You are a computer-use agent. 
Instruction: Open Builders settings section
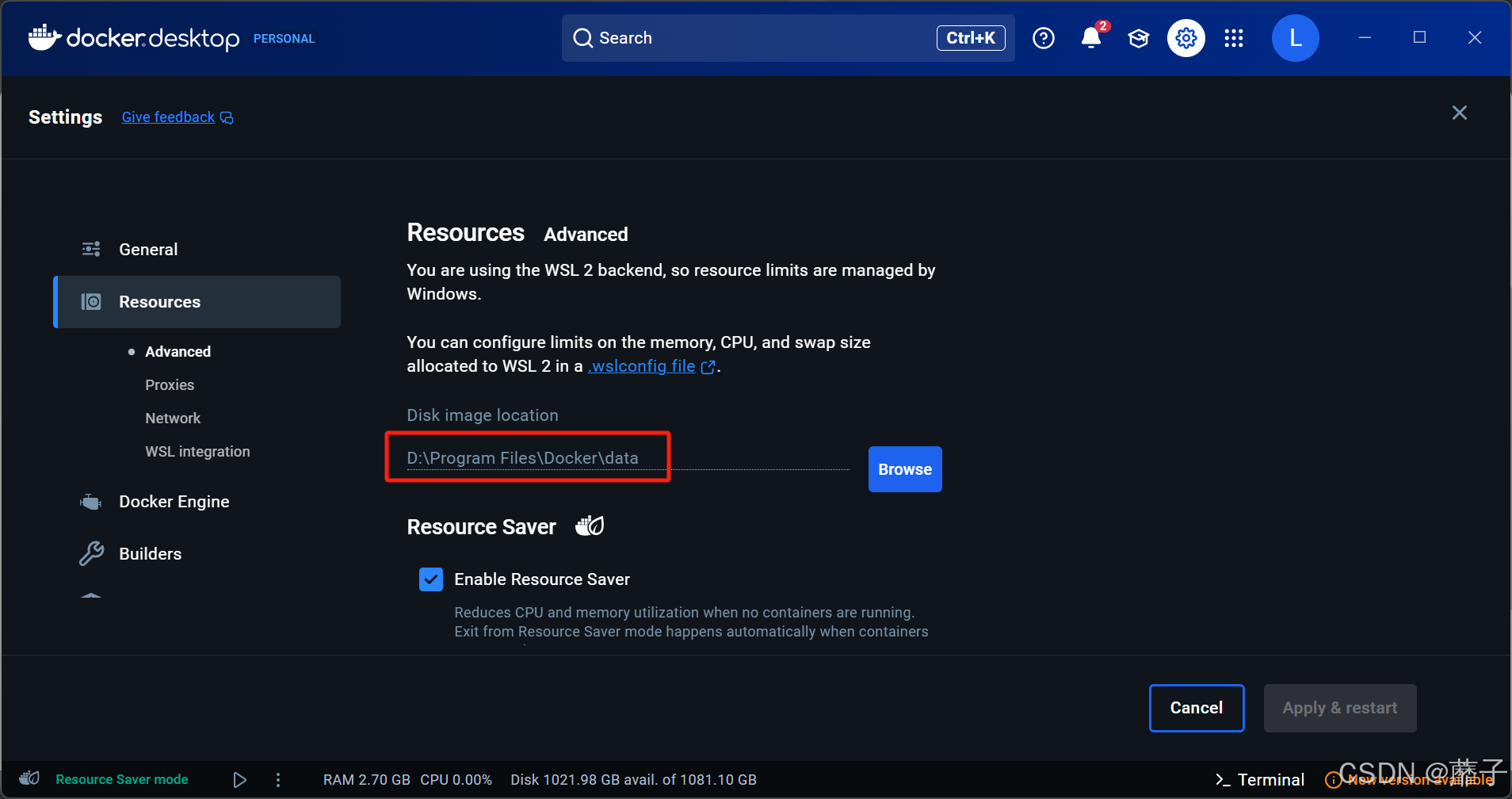(150, 554)
